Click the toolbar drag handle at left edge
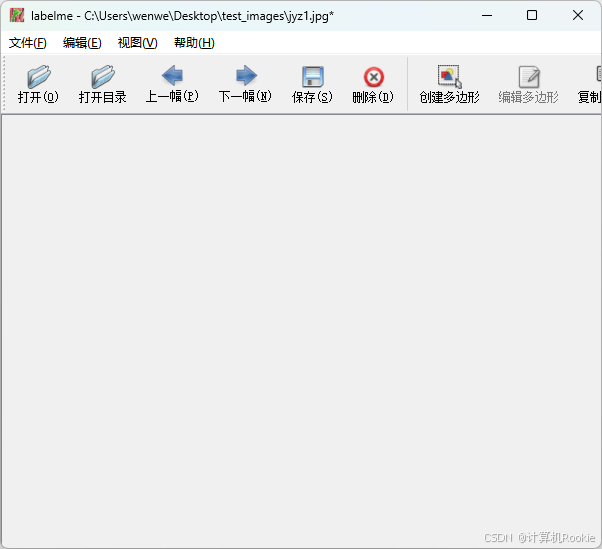Image resolution: width=602 pixels, height=549 pixels. click(x=4, y=84)
